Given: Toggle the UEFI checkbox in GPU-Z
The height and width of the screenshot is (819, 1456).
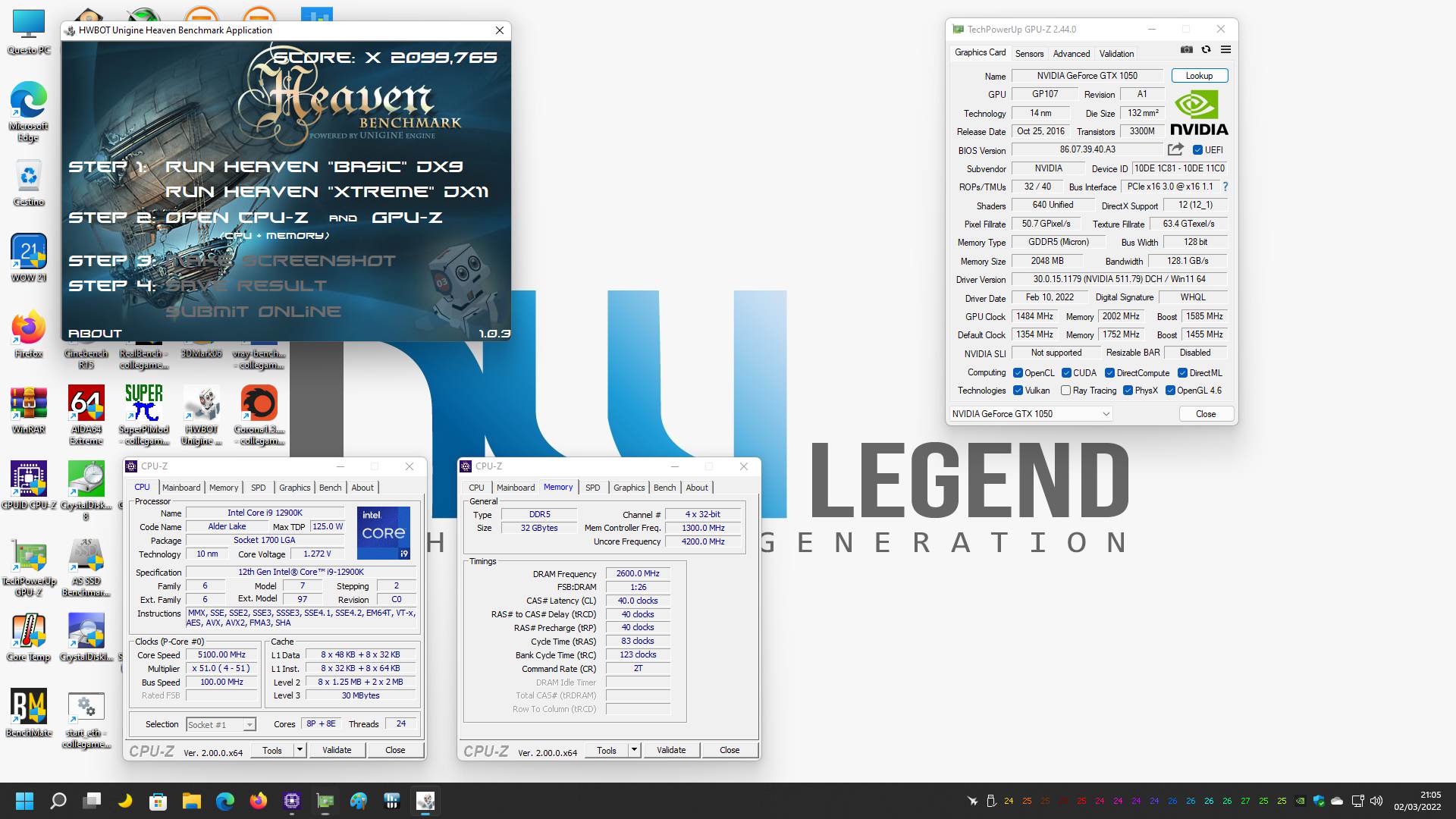Looking at the screenshot, I should click(1197, 150).
